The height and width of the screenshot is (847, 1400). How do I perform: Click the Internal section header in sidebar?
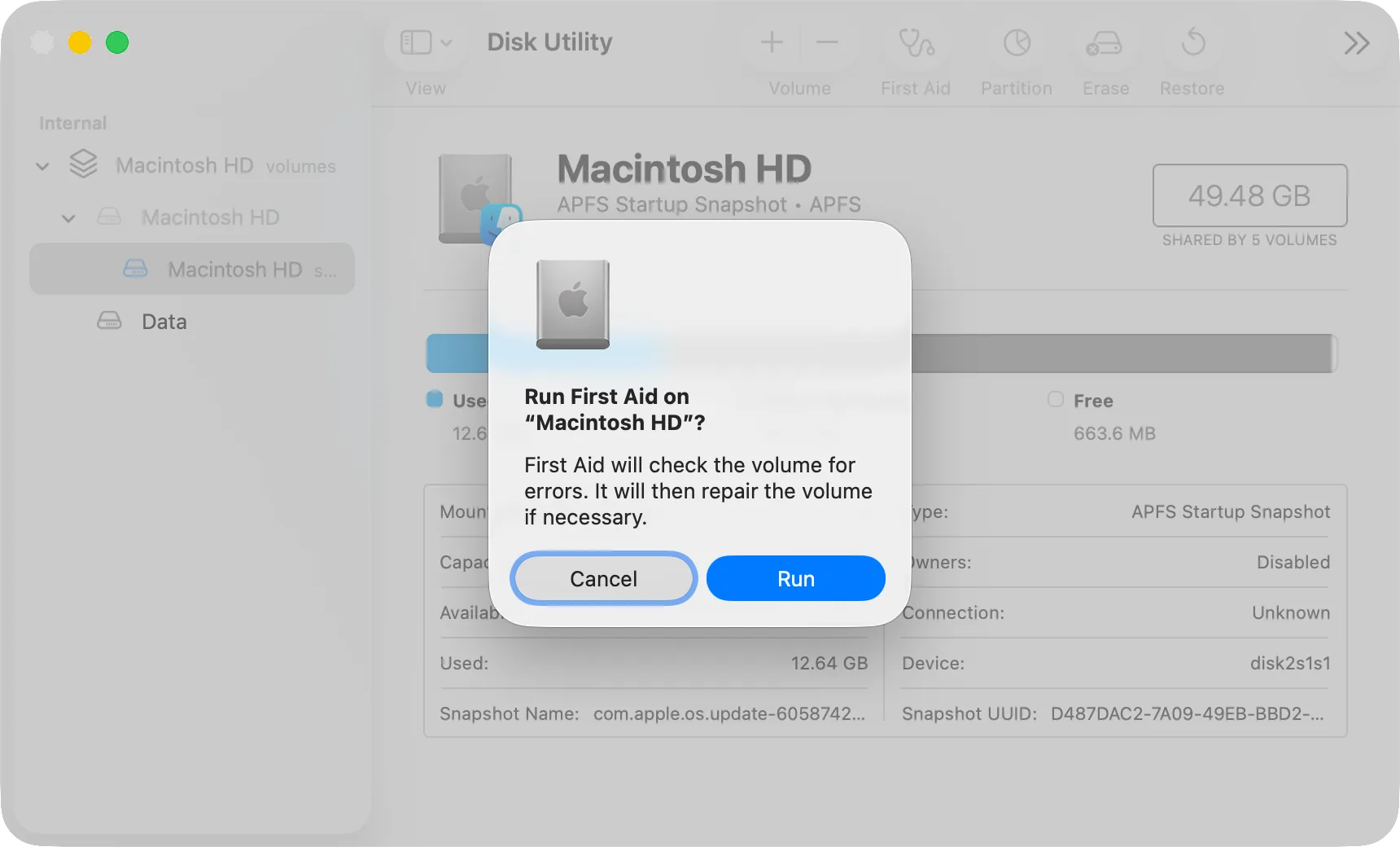point(72,123)
